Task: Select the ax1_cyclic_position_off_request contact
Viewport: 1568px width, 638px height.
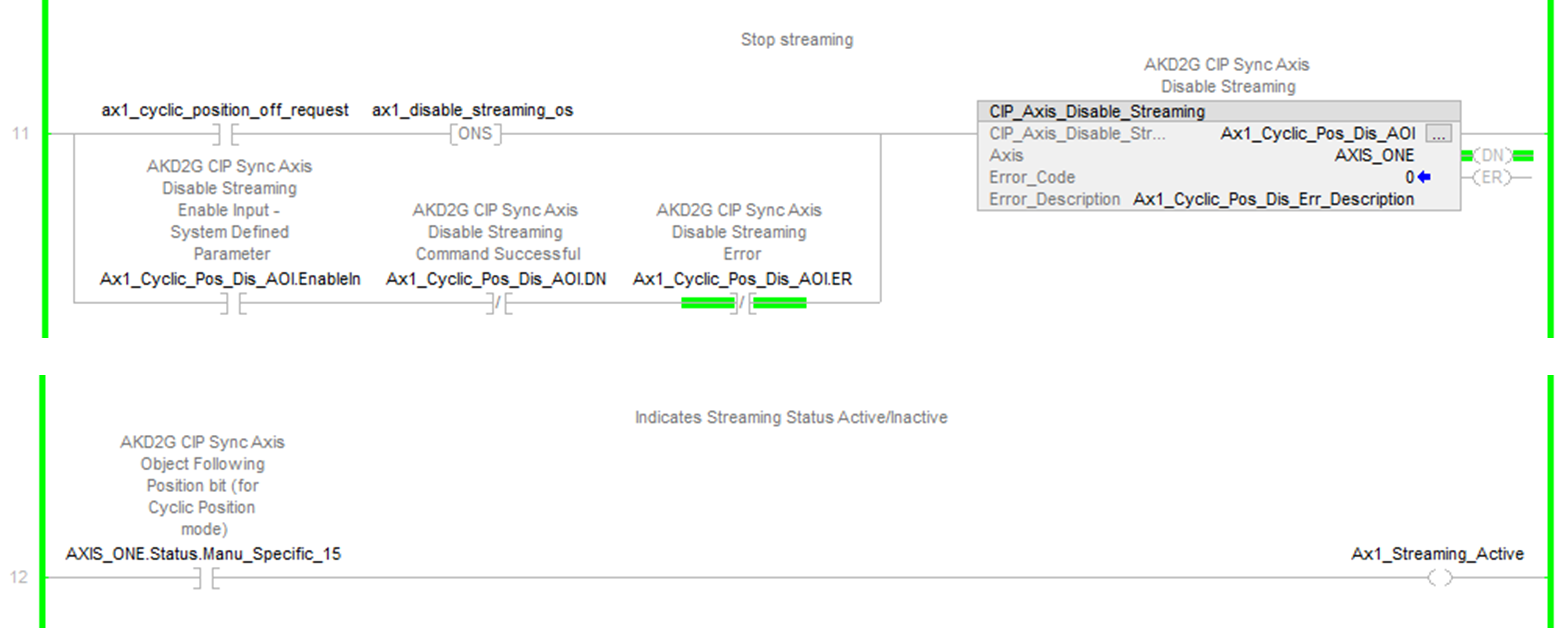Action: [x=225, y=133]
